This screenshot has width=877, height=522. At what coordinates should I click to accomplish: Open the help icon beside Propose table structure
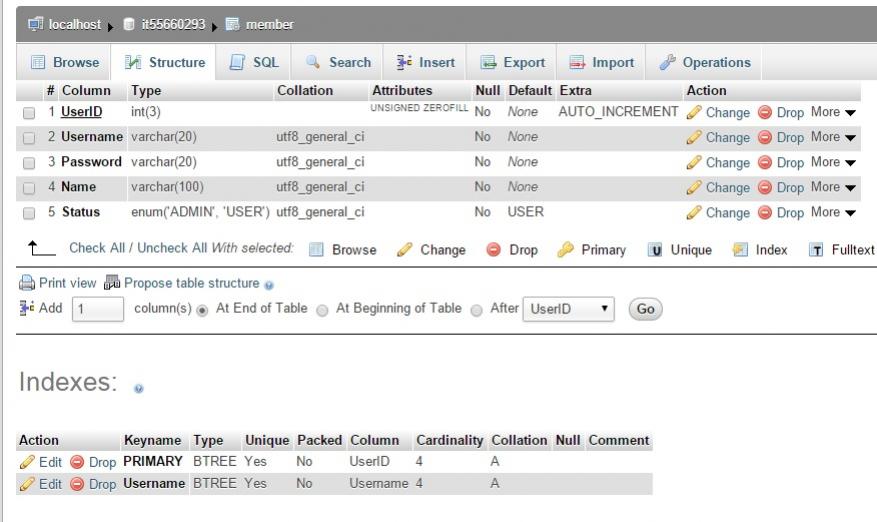tap(269, 285)
